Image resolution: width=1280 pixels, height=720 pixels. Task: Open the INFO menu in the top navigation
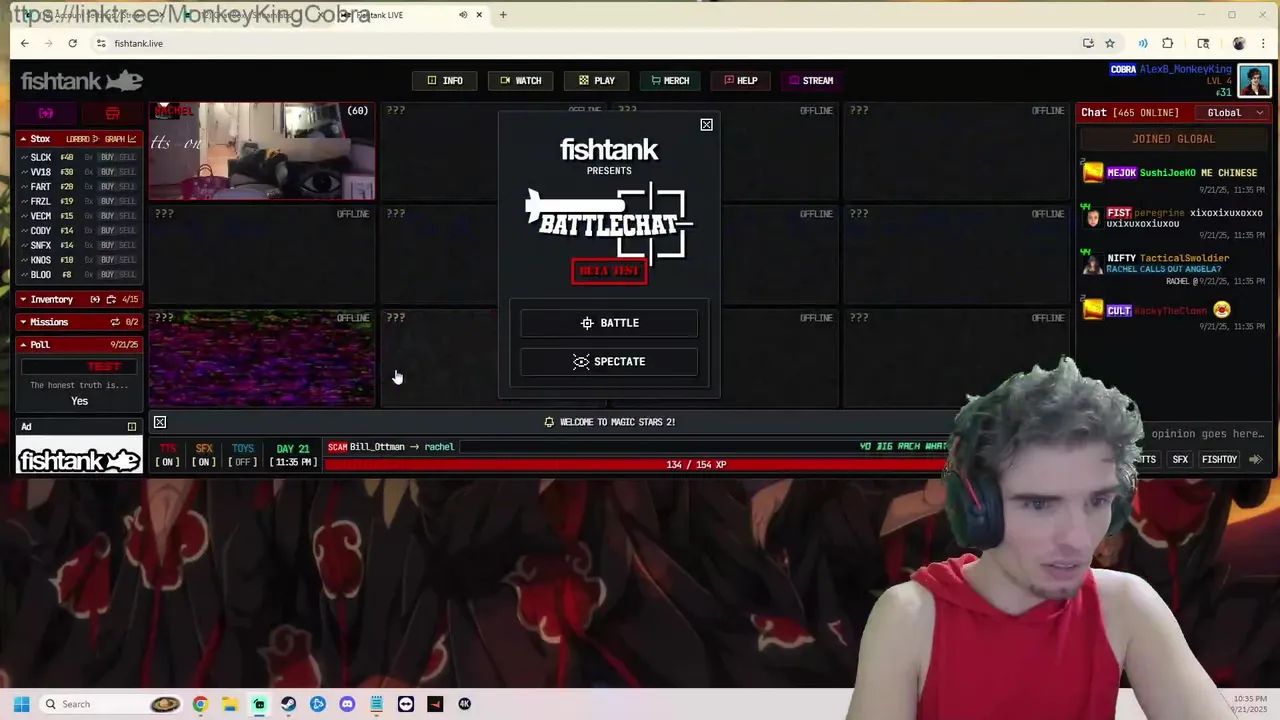[445, 81]
